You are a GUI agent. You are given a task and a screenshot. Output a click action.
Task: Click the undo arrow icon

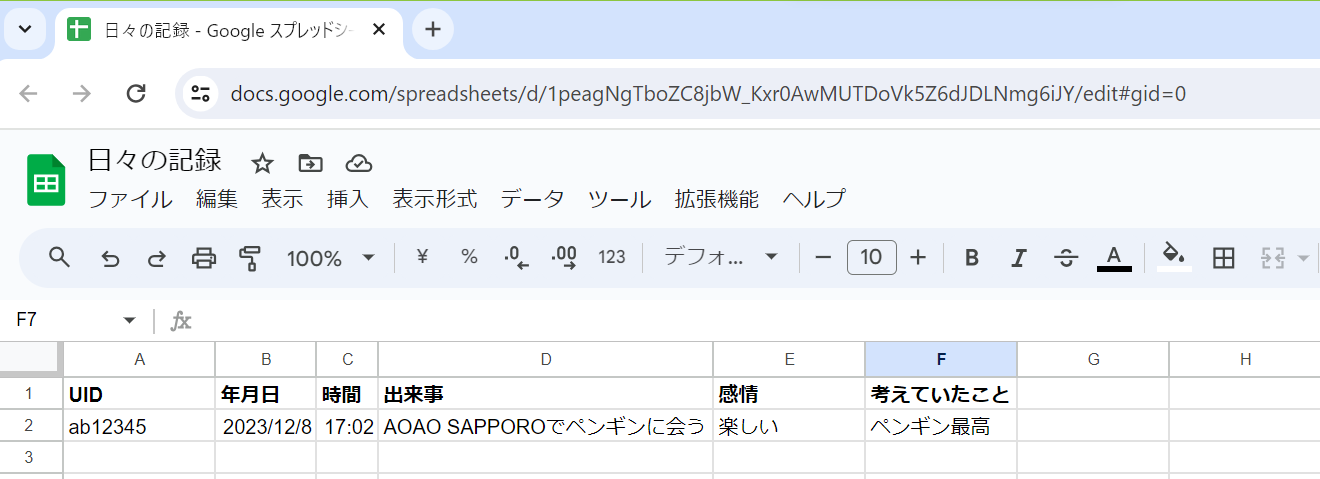(110, 258)
